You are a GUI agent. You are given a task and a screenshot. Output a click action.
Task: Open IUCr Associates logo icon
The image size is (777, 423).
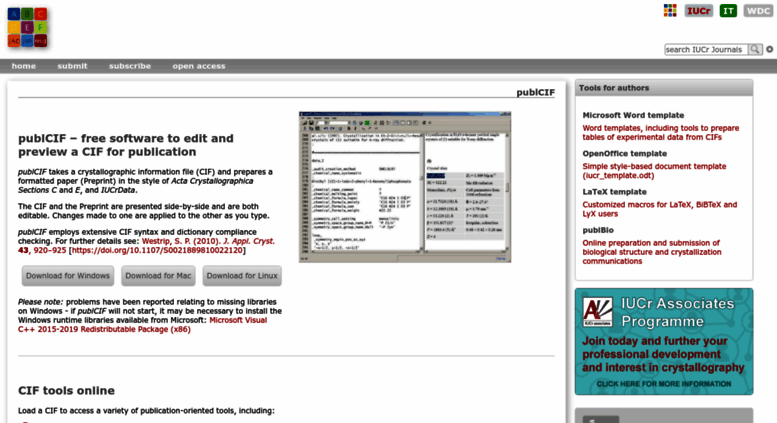[x=597, y=312]
